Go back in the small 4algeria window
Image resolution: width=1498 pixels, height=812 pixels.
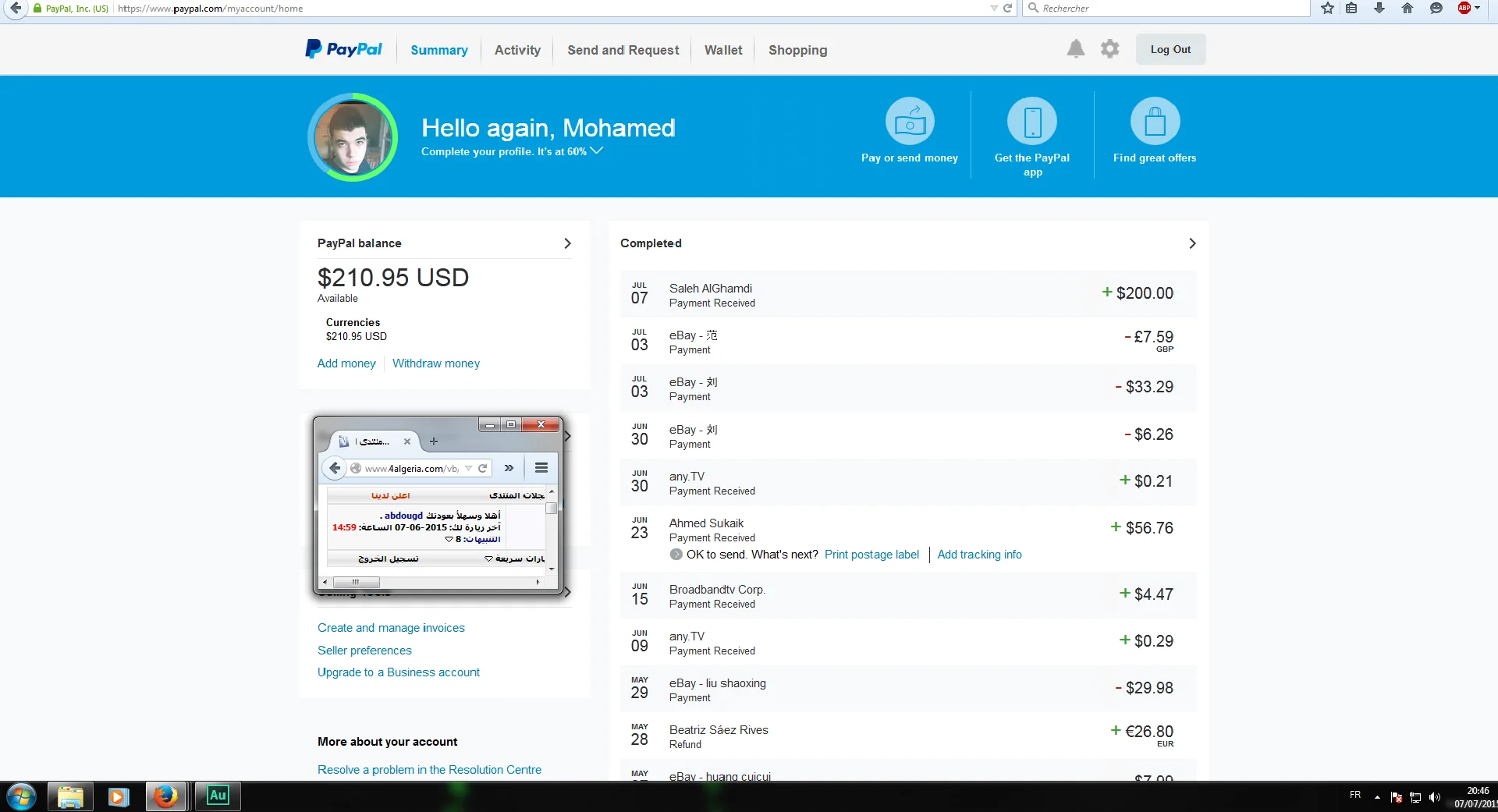[x=335, y=468]
